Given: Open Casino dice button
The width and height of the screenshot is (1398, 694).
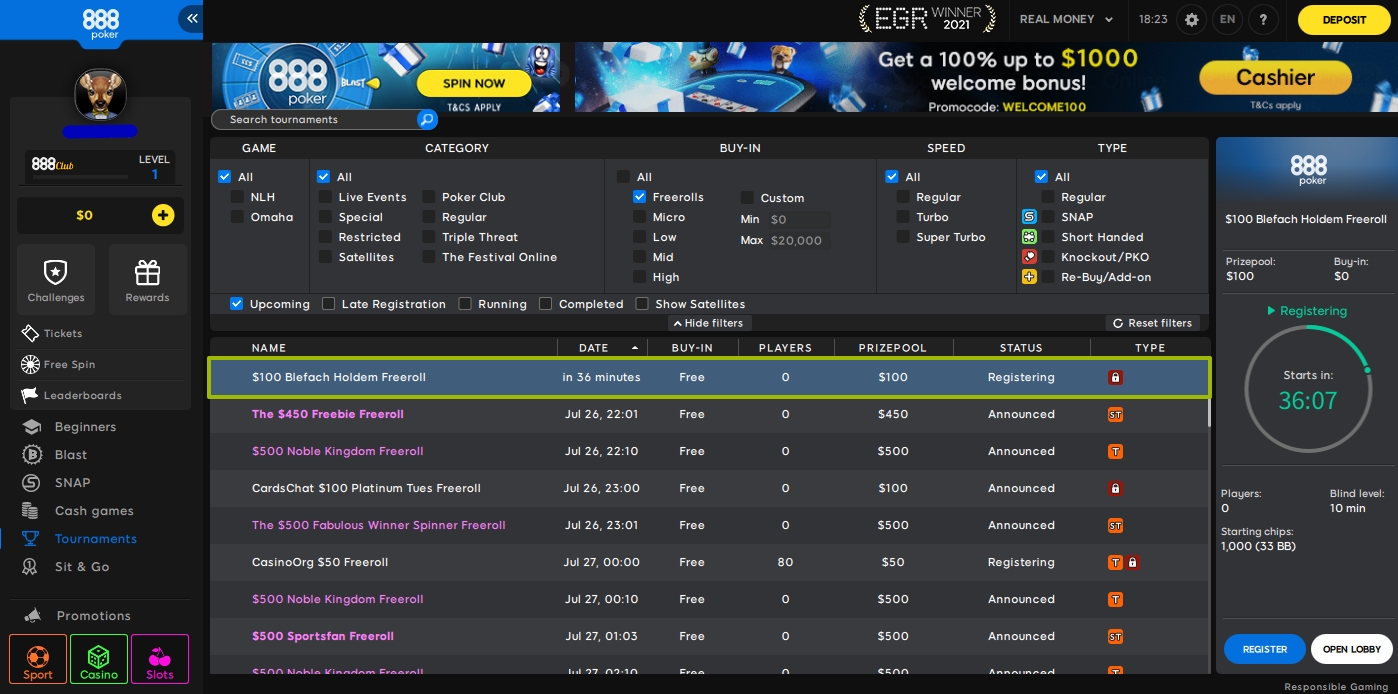Looking at the screenshot, I should coord(99,659).
